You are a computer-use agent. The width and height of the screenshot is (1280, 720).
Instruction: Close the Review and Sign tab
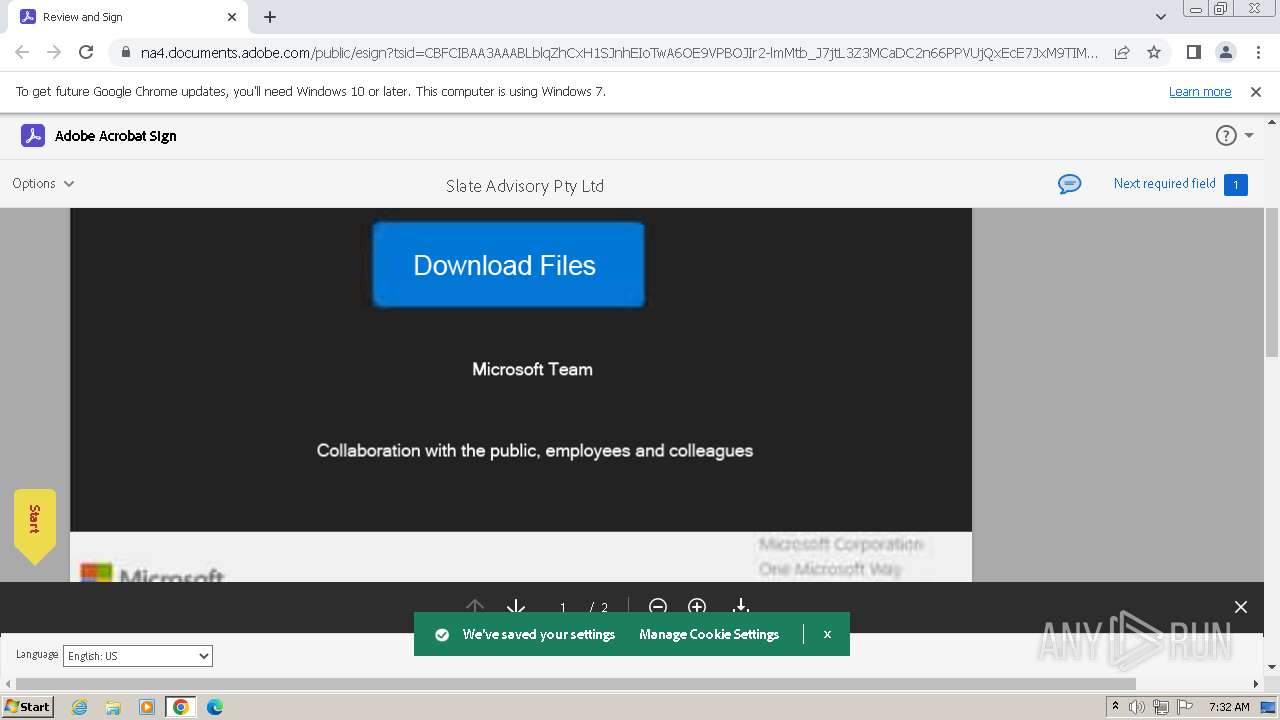(x=232, y=17)
